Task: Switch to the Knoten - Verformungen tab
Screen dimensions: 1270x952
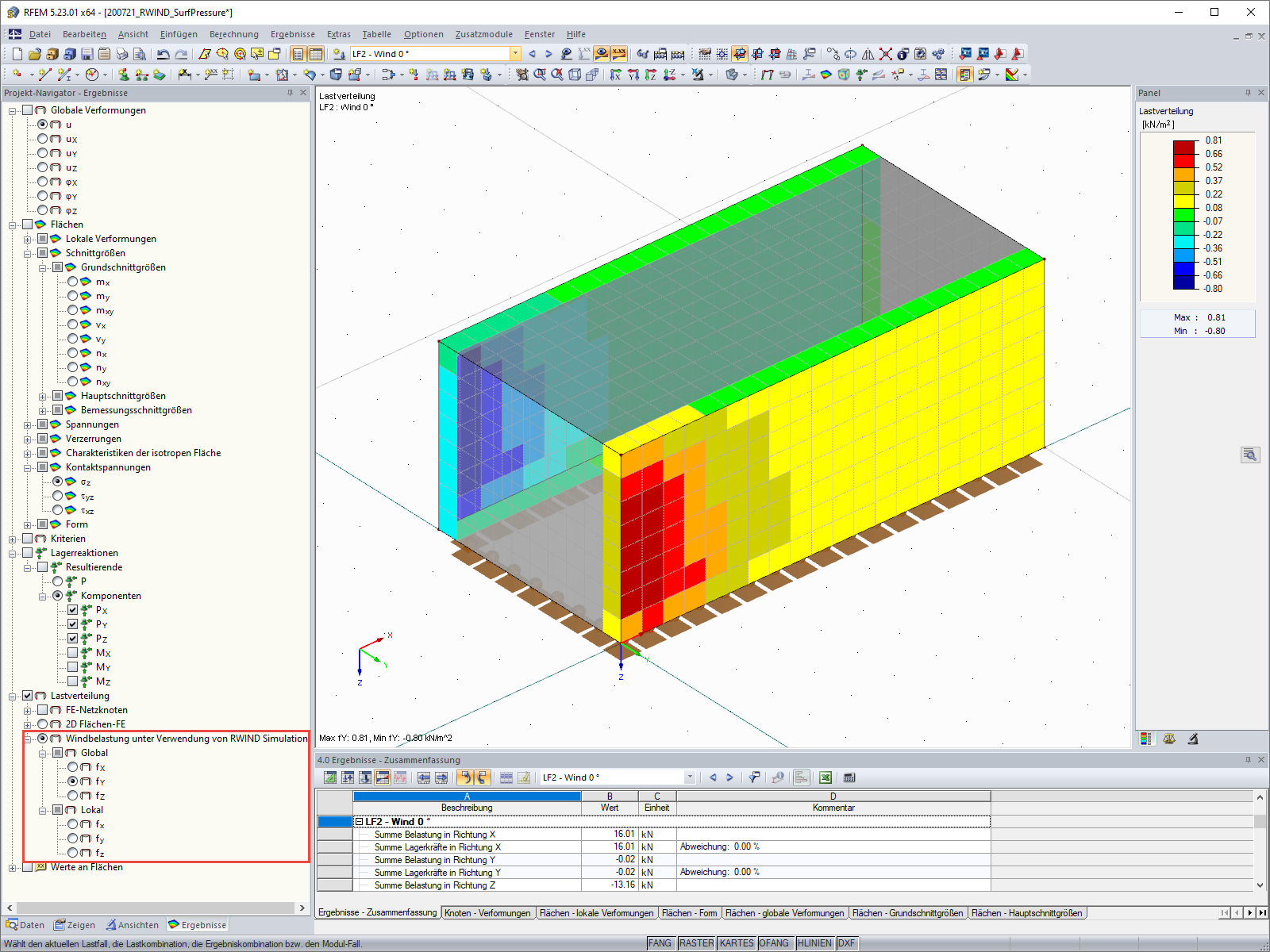Action: point(487,913)
